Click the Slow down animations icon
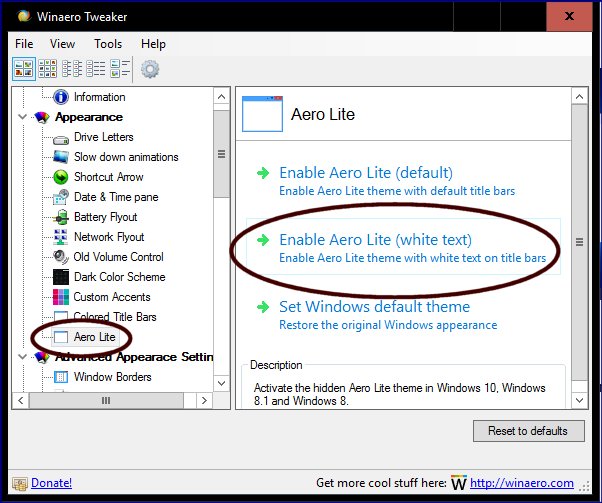The width and height of the screenshot is (602, 503). (61, 157)
